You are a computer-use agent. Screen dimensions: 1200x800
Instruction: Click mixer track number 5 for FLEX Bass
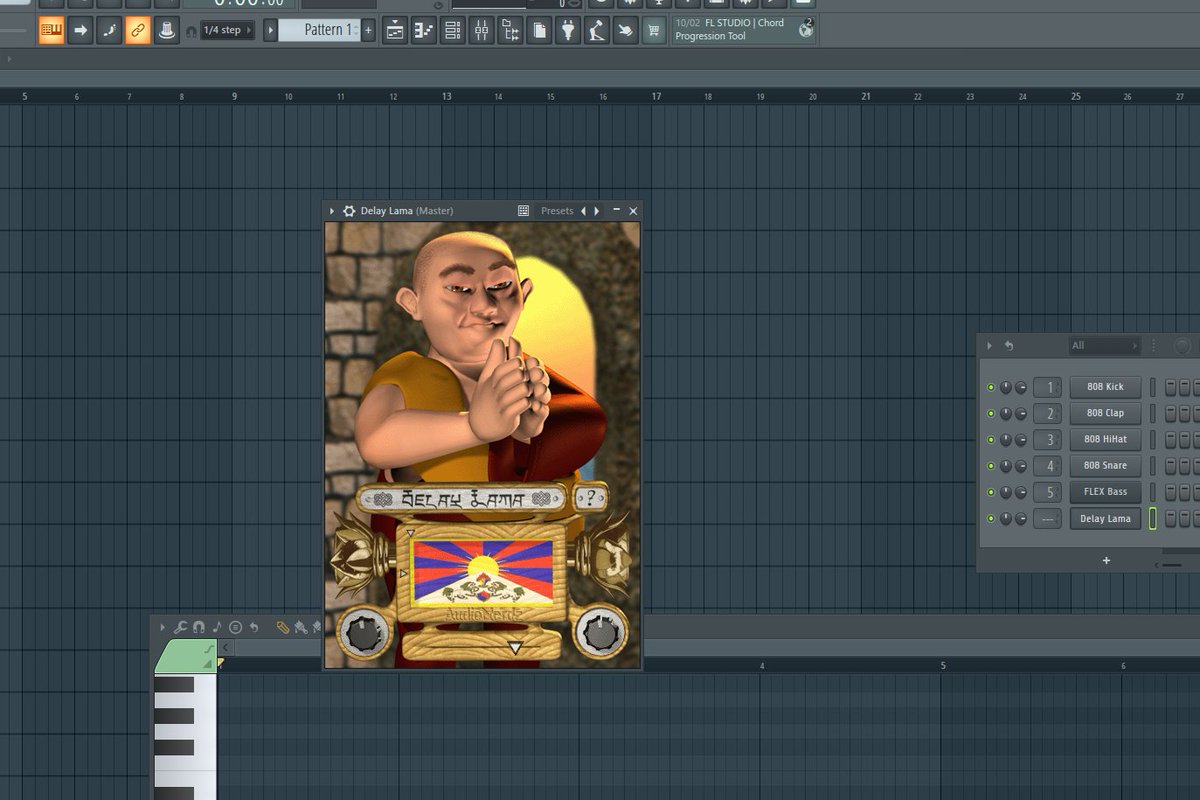pyautogui.click(x=1047, y=492)
